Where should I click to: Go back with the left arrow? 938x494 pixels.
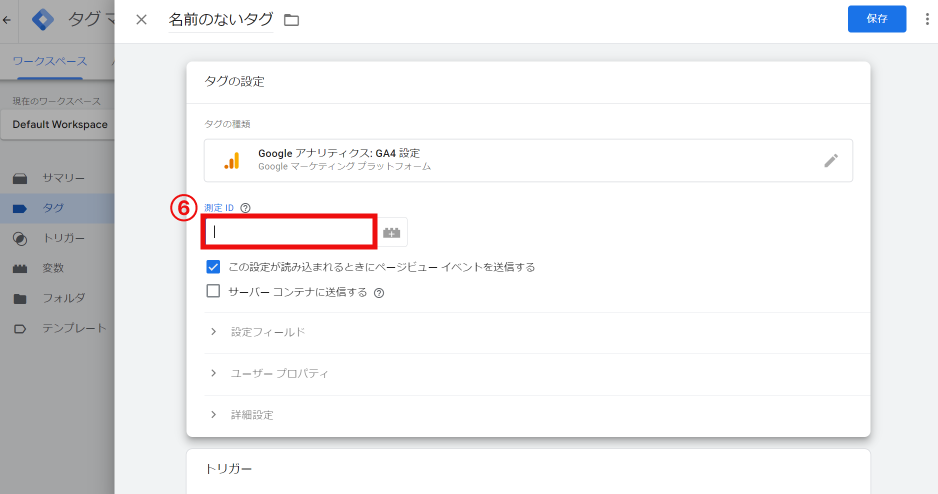pyautogui.click(x=7, y=20)
